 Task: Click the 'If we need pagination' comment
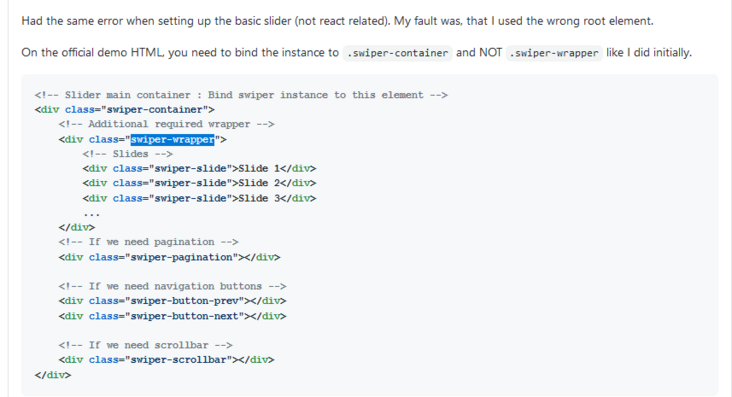click(148, 241)
